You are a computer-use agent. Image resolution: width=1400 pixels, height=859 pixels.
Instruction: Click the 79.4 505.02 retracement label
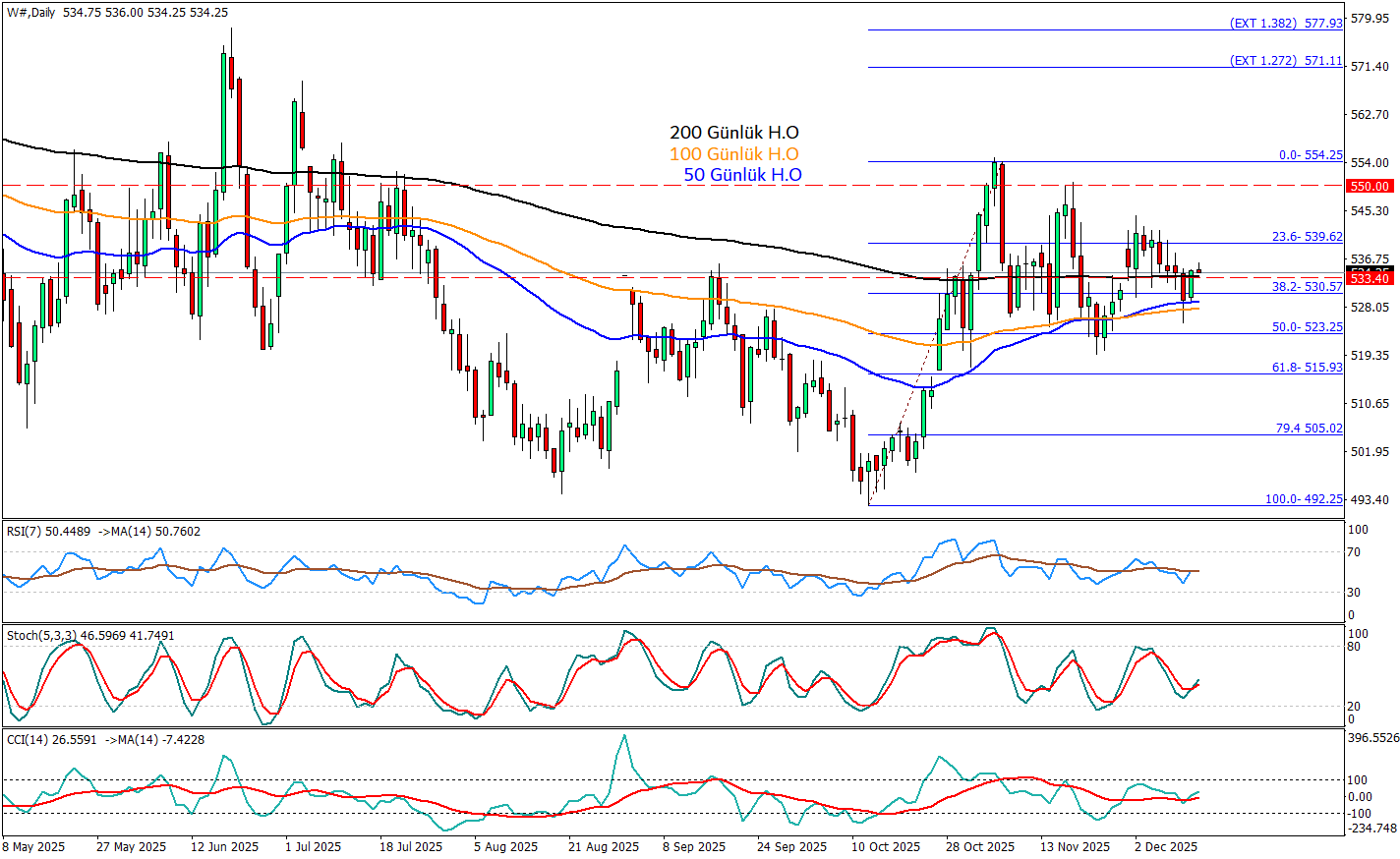coord(1309,428)
